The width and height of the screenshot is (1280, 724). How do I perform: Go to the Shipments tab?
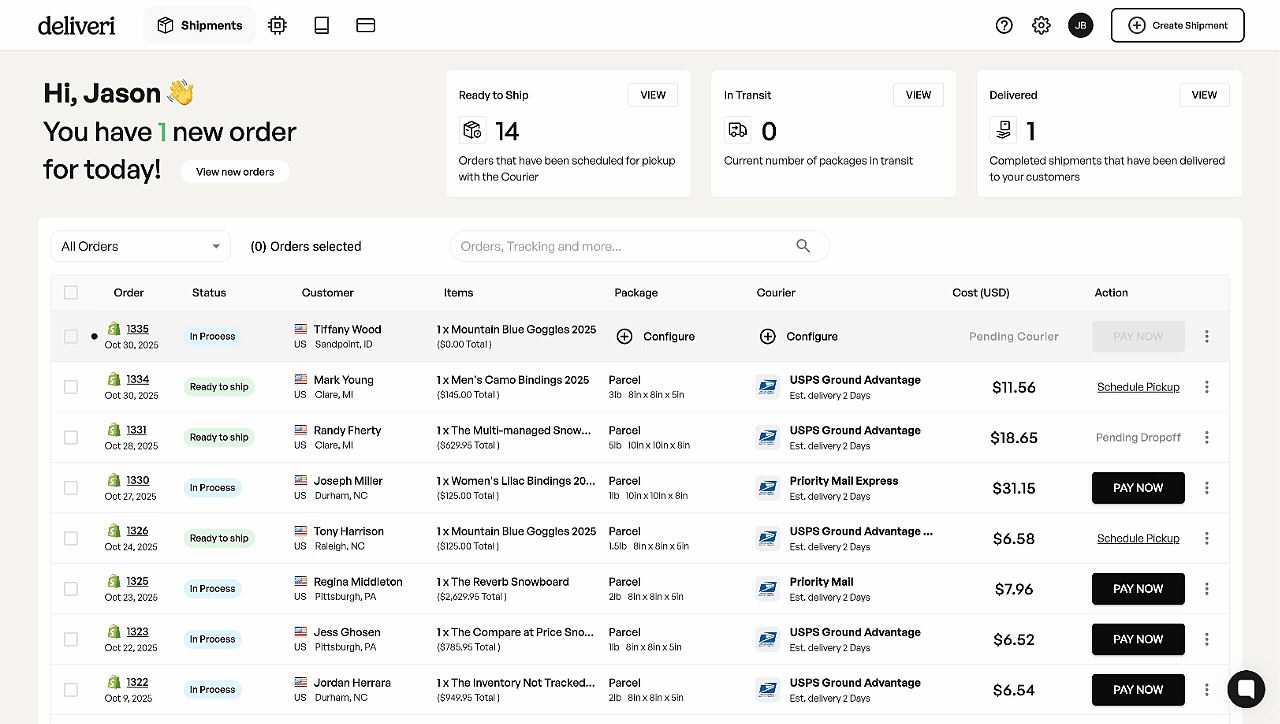(199, 25)
